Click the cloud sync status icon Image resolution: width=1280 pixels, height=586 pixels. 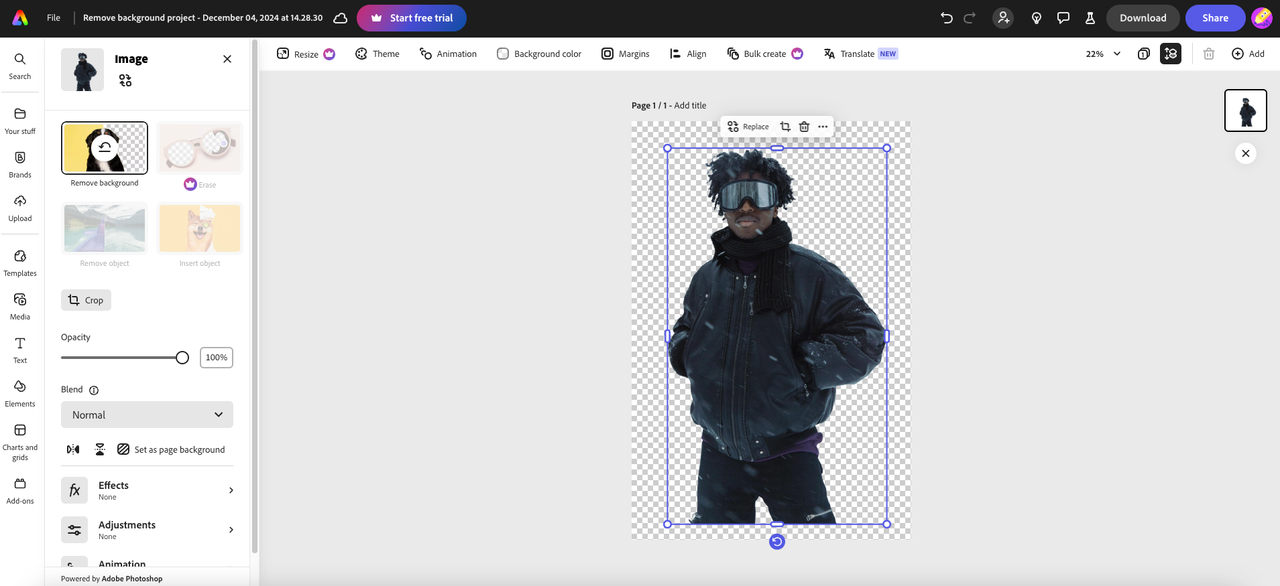tap(340, 18)
